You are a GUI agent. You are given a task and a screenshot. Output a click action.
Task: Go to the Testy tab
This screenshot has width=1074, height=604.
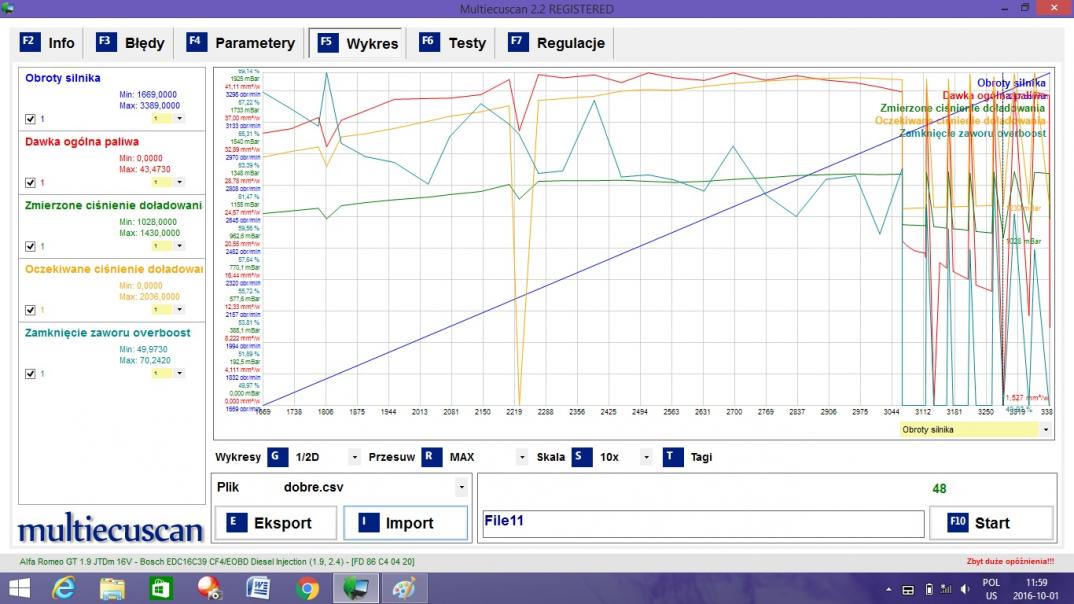click(x=453, y=43)
